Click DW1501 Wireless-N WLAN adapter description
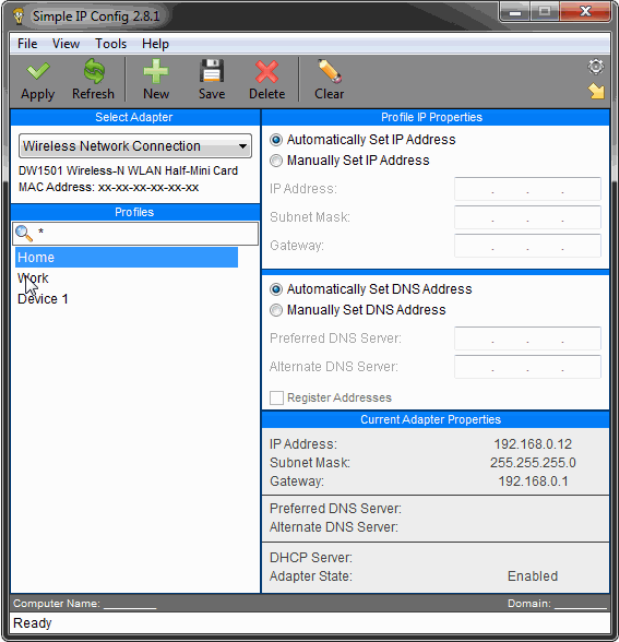Viewport: 619px width, 642px height. coord(128,170)
